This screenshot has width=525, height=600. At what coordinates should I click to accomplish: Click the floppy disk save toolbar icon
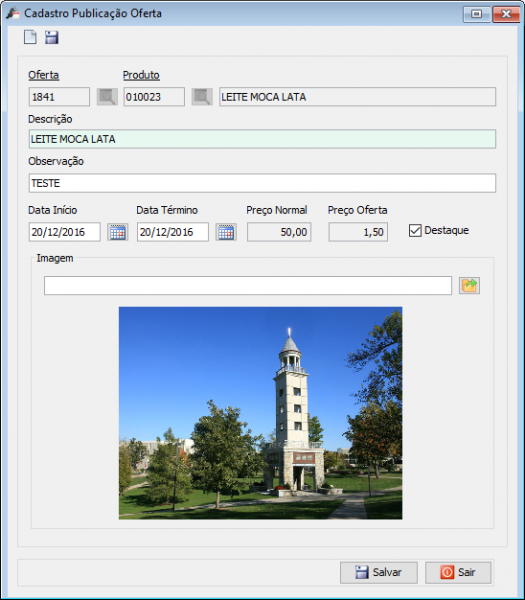click(52, 37)
